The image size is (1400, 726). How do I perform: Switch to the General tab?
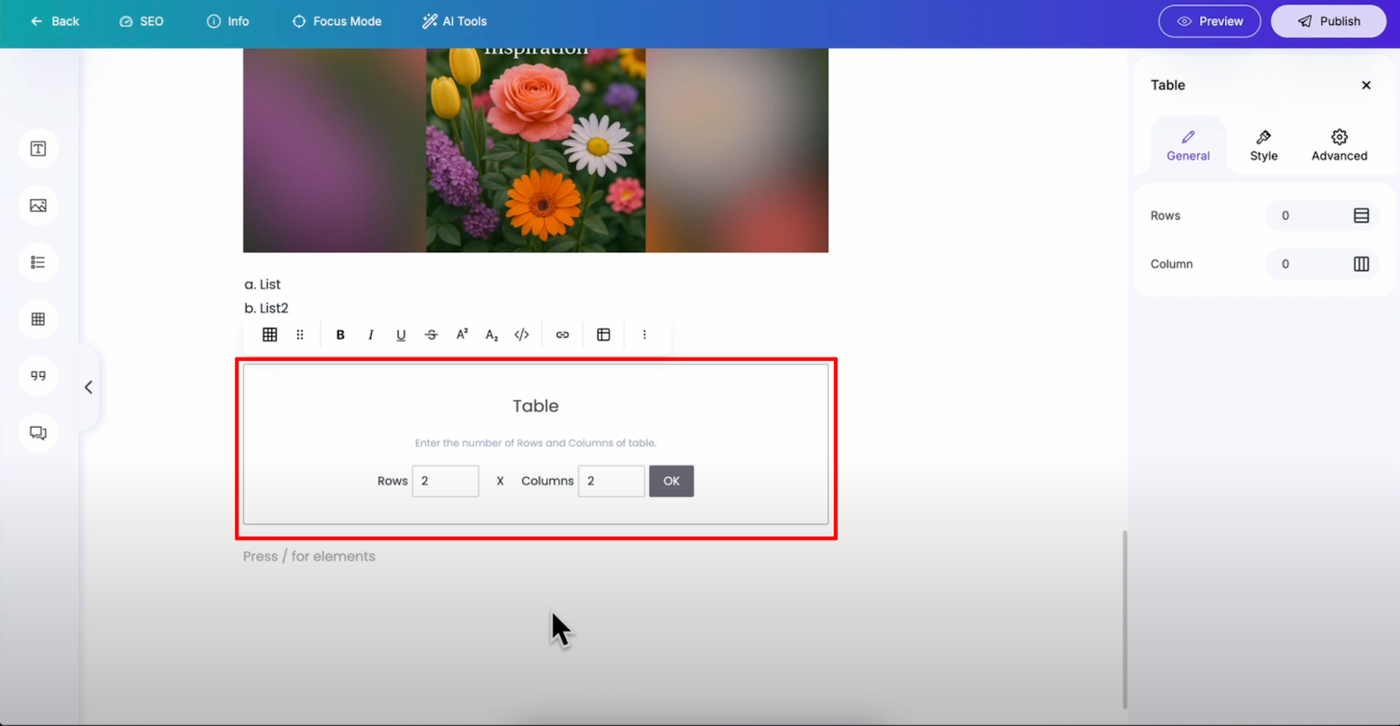(1188, 145)
